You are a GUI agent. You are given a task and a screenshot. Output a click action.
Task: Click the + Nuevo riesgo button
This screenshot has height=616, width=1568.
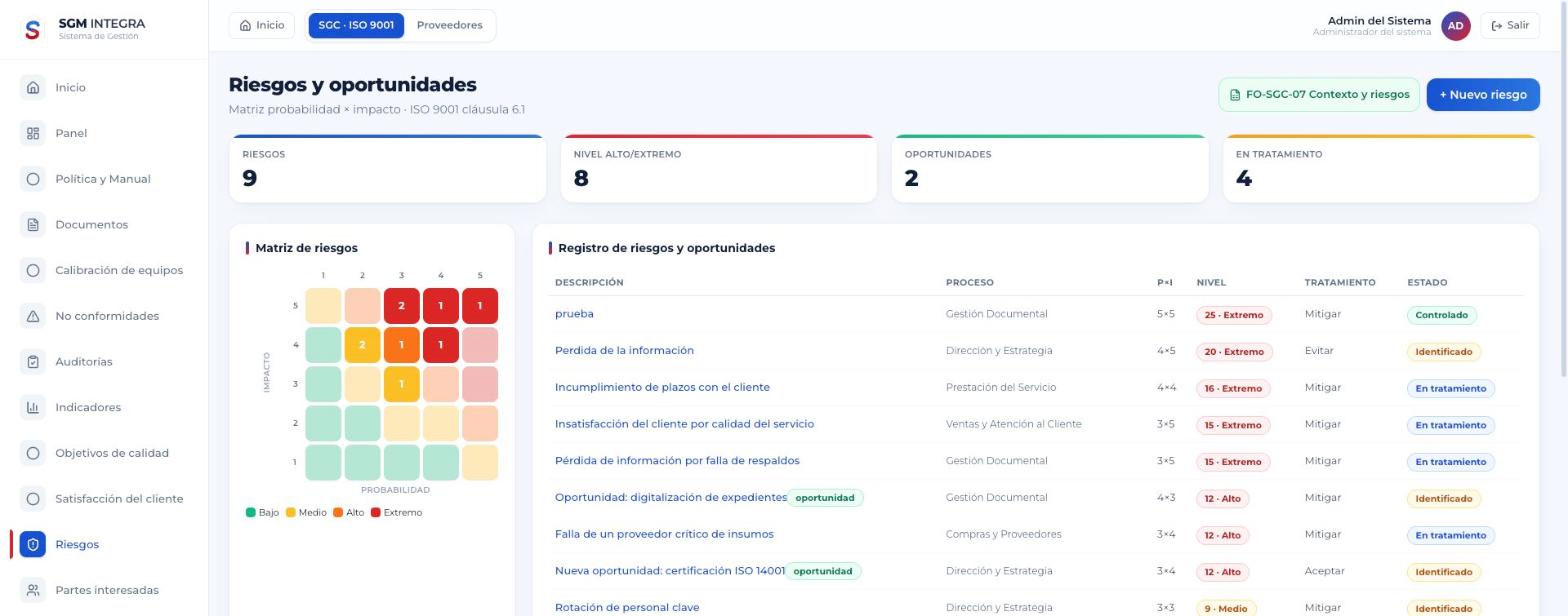click(x=1483, y=94)
